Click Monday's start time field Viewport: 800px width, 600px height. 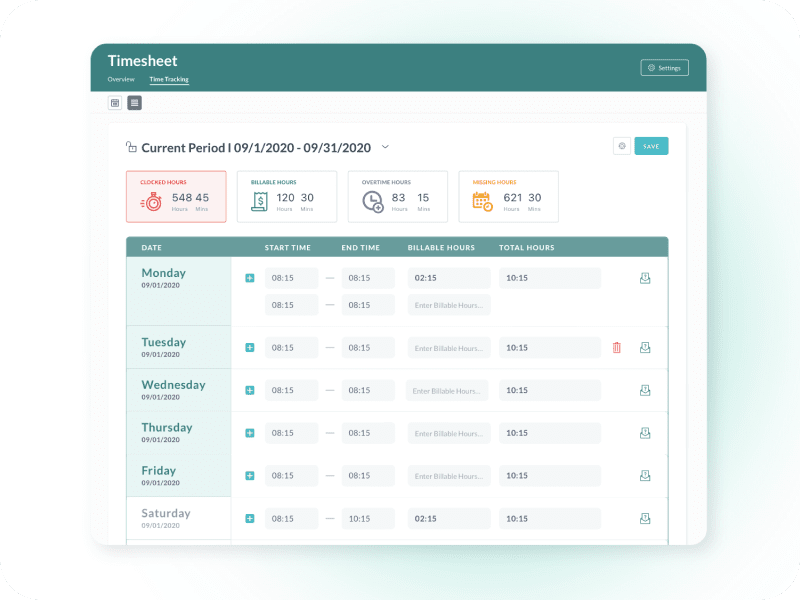coord(290,277)
